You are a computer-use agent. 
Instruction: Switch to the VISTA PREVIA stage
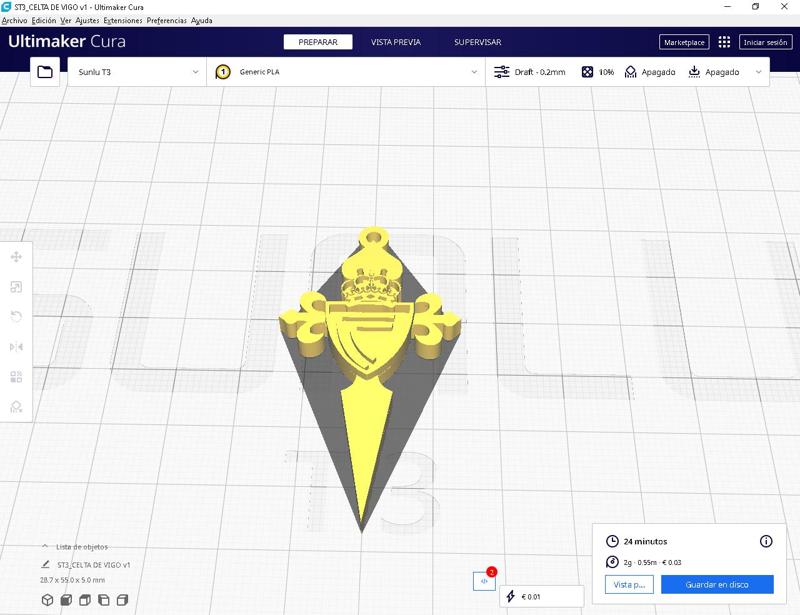(396, 42)
